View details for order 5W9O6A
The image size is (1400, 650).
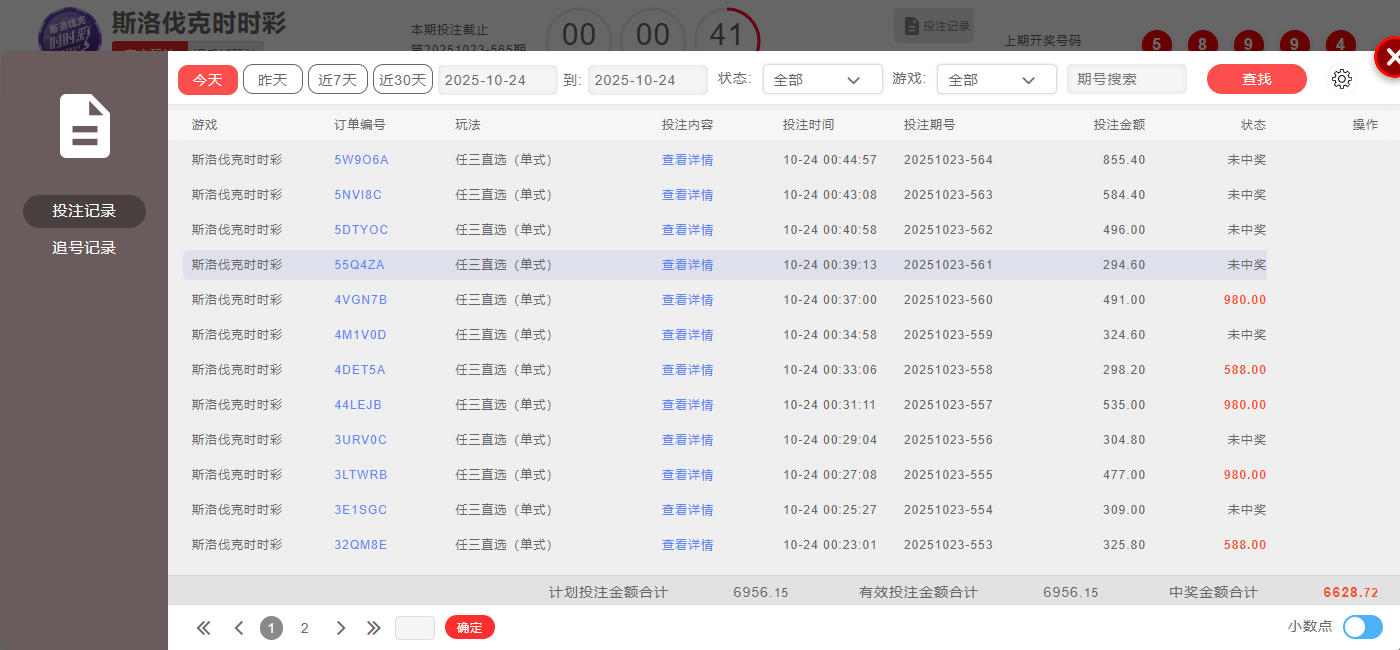687,160
